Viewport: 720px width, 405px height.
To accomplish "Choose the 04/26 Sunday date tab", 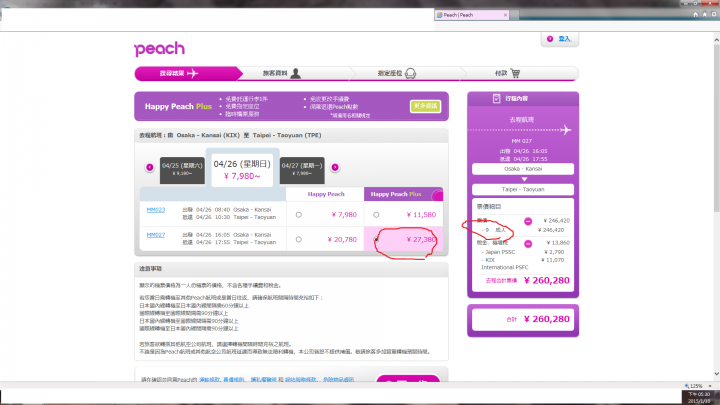I will click(242, 170).
